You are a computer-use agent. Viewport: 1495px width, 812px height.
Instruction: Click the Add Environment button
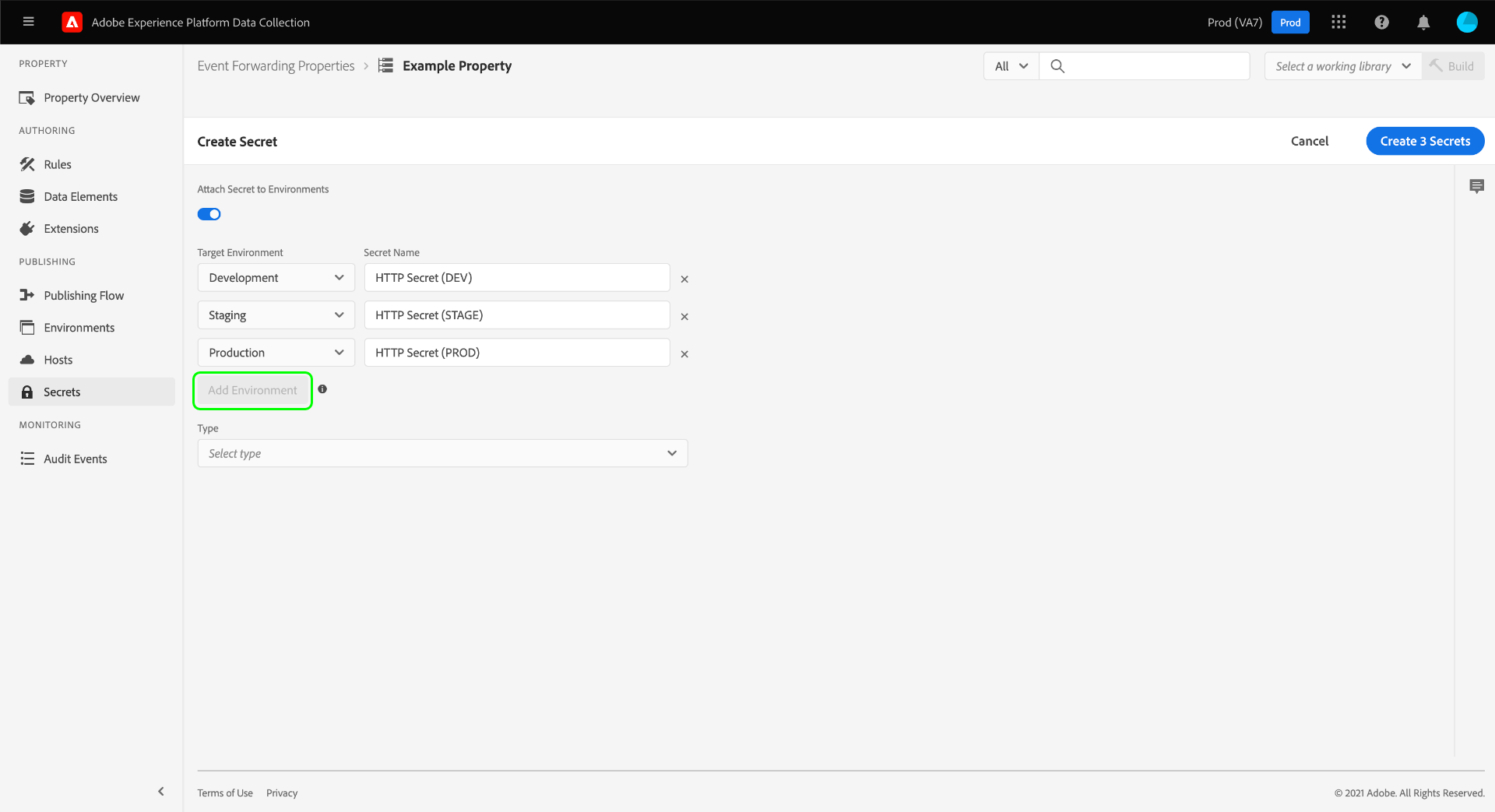coord(252,390)
